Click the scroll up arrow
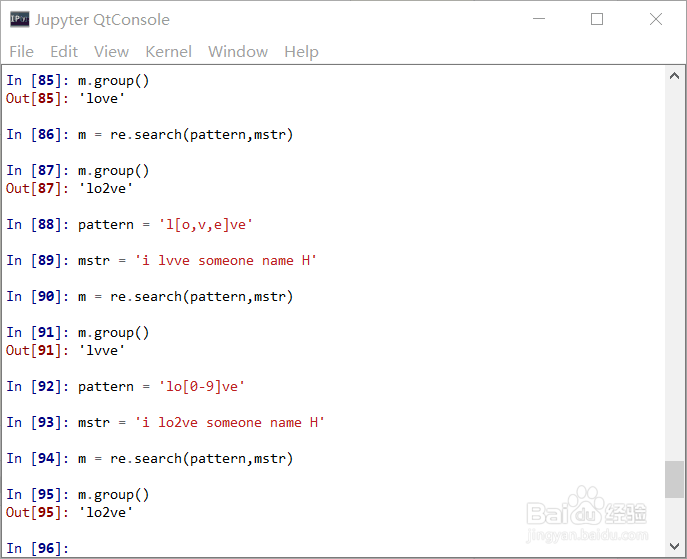The height and width of the screenshot is (559, 687). [x=674, y=76]
